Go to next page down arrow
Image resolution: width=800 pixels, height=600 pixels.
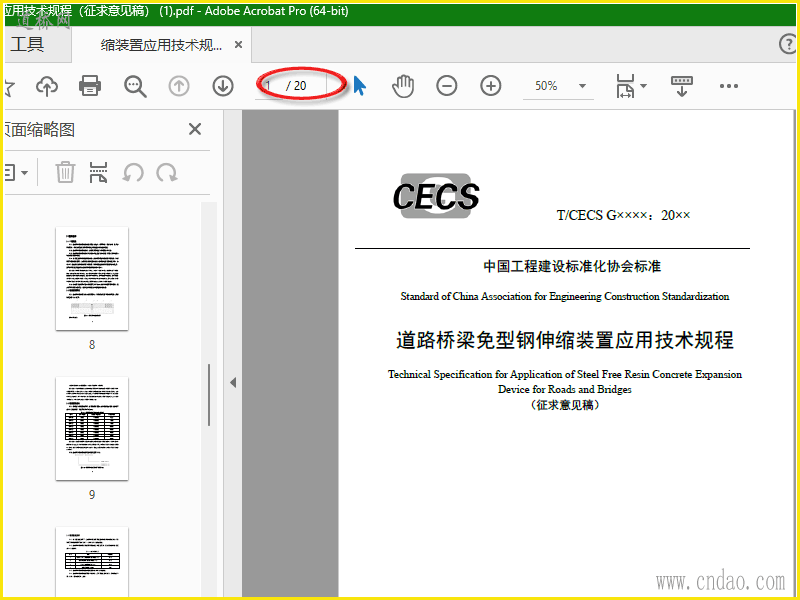pos(223,86)
